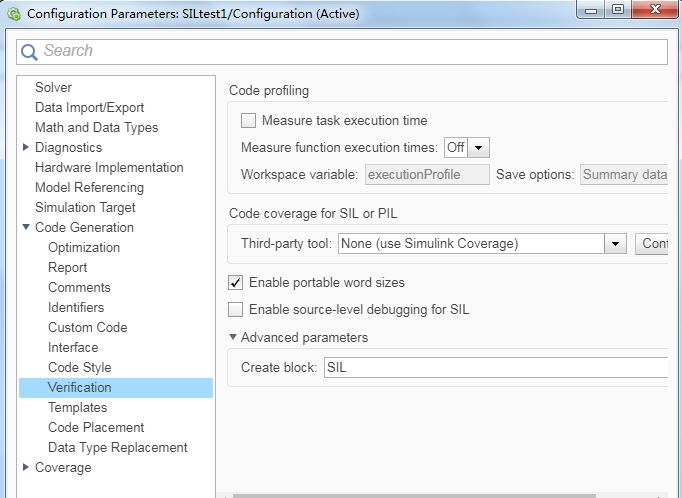Collapse the Code Generation tree node
Image resolution: width=682 pixels, height=498 pixels.
pyautogui.click(x=26, y=227)
